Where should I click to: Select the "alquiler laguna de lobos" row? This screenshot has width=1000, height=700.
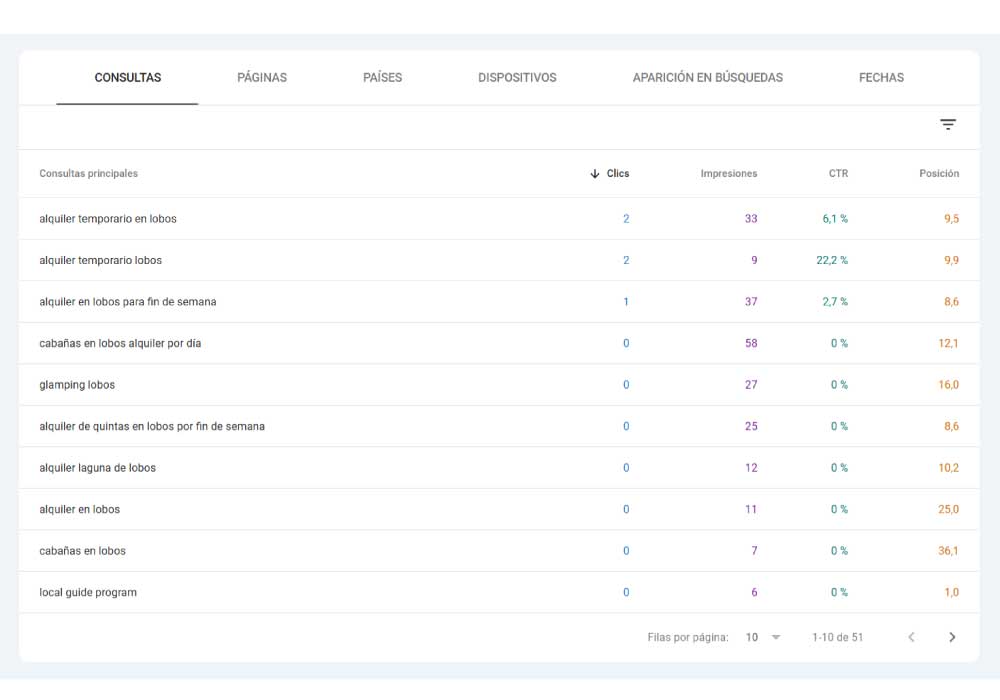tap(98, 468)
